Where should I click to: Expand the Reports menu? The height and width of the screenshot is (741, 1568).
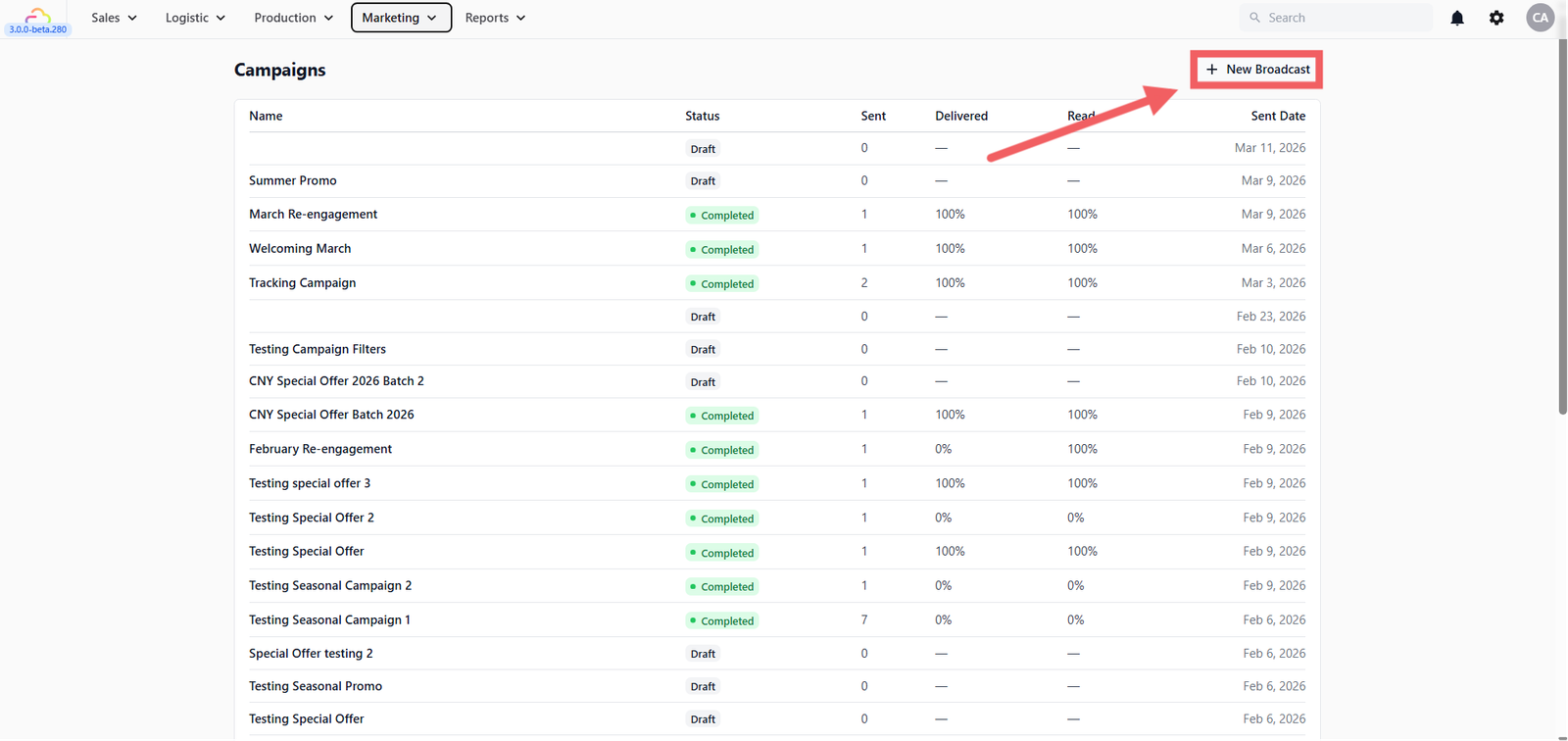[x=495, y=18]
